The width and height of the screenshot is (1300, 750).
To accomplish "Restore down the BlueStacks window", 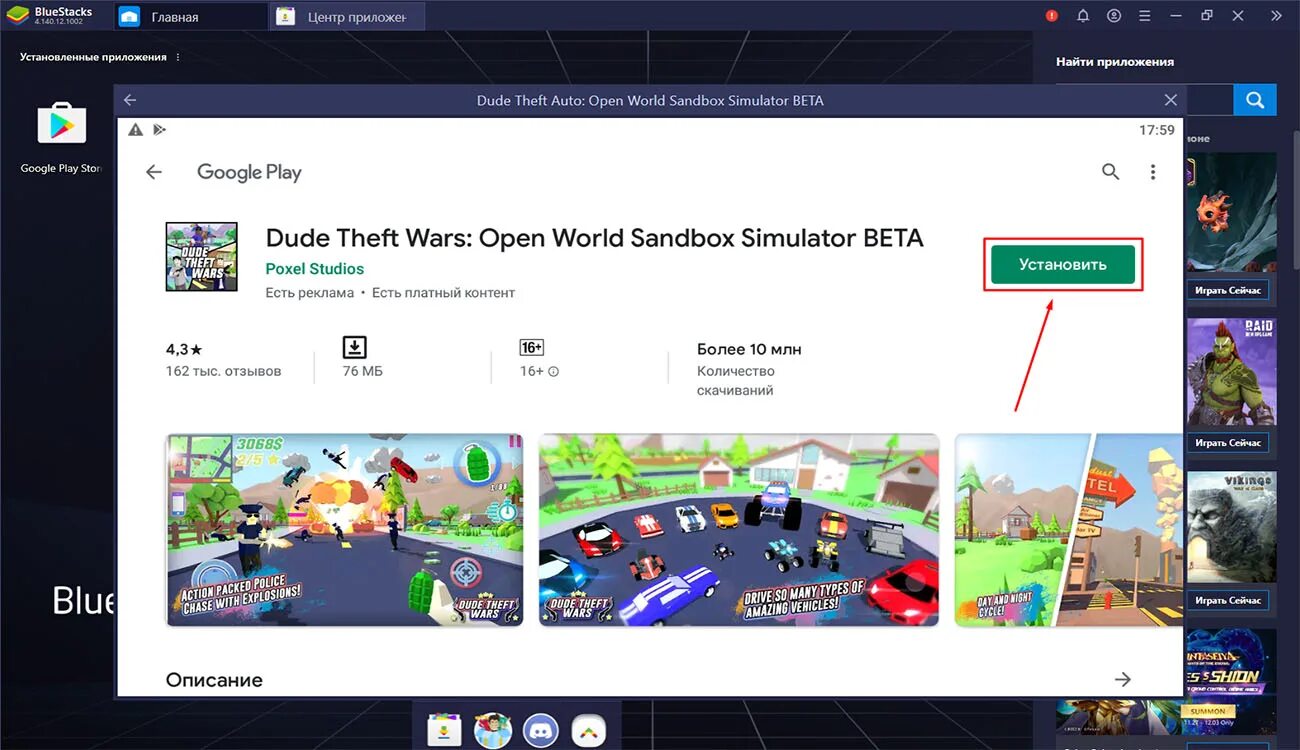I will [x=1207, y=16].
